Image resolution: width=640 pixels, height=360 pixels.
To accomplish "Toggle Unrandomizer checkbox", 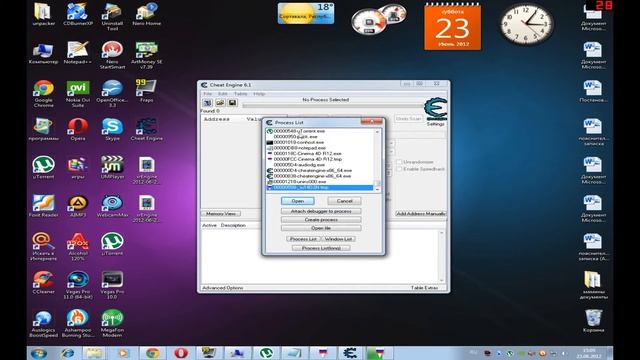I will coord(400,162).
